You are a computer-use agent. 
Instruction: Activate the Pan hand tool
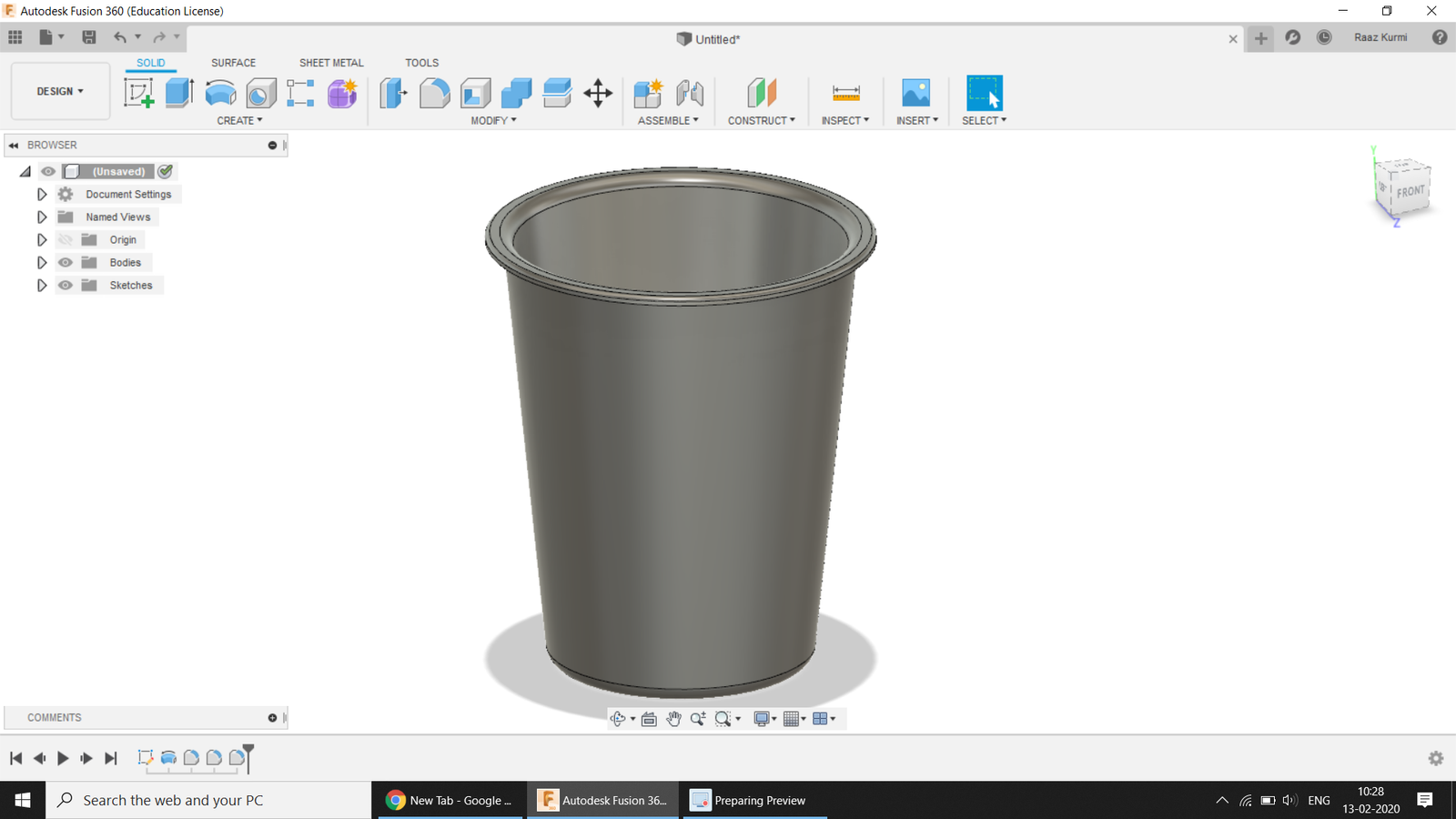coord(673,719)
